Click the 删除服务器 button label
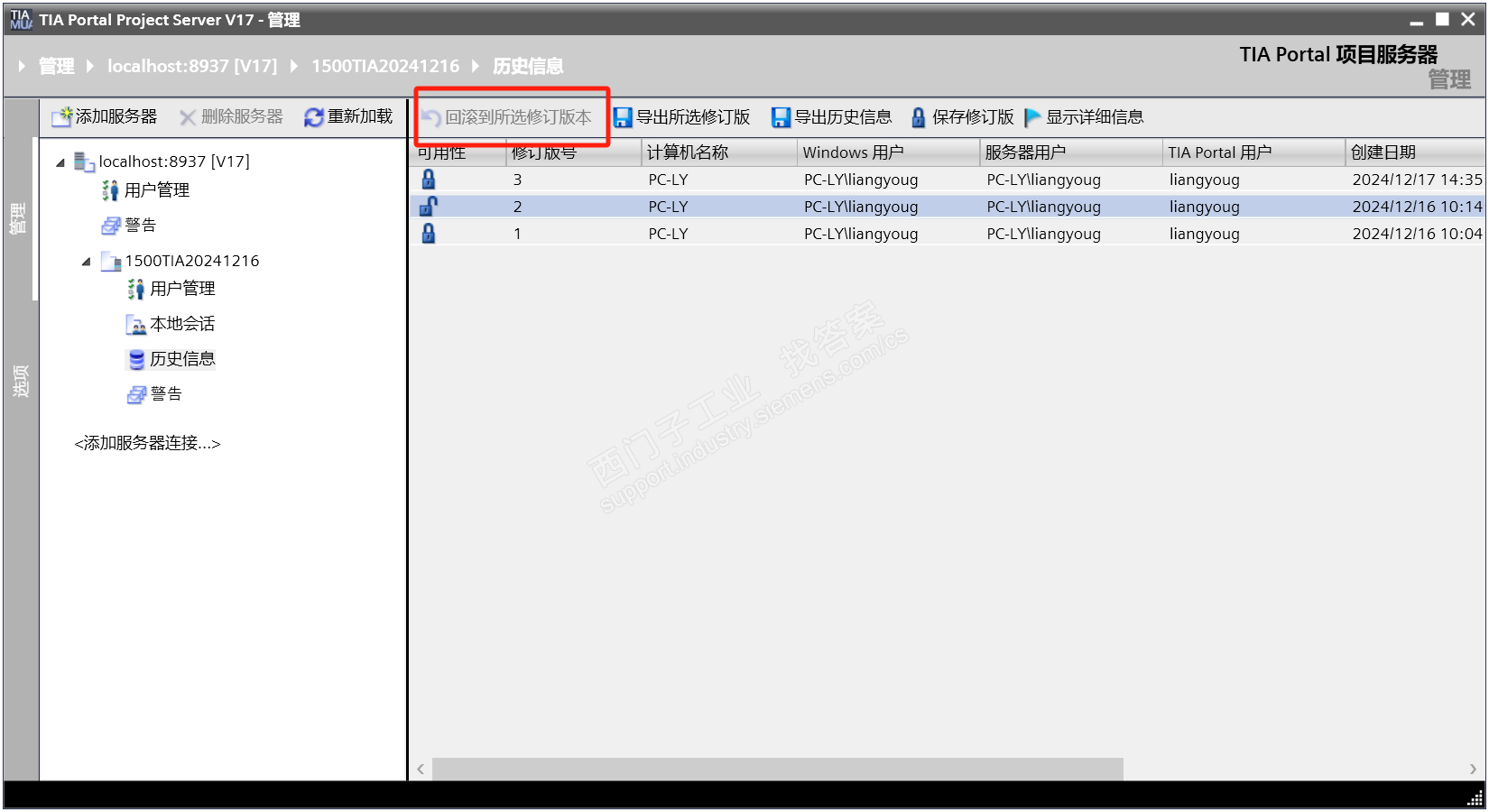1489x812 pixels. click(242, 117)
